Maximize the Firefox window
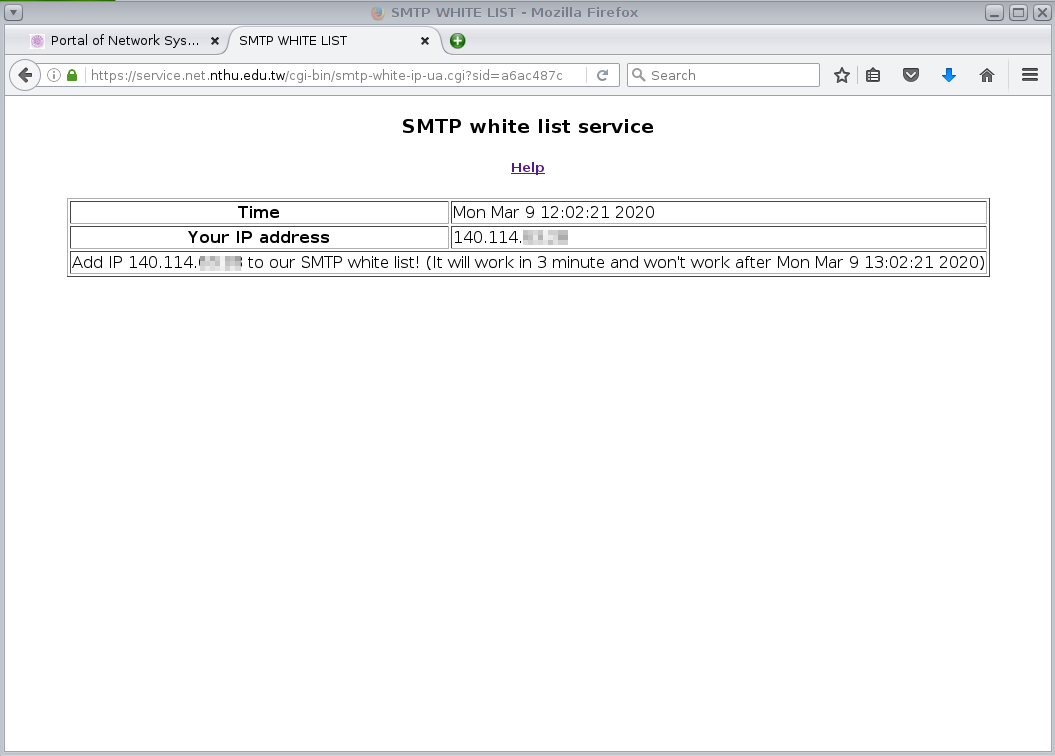Viewport: 1055px width, 756px height. click(x=1018, y=13)
